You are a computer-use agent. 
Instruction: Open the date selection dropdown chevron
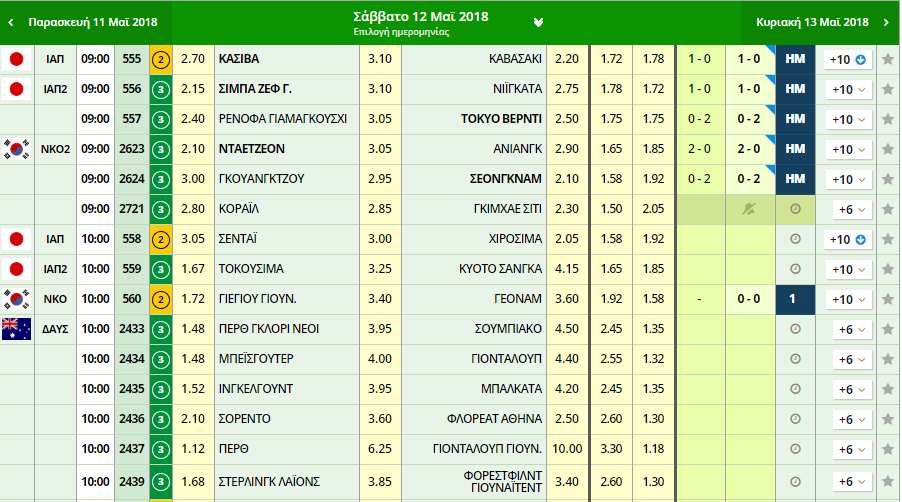538,22
